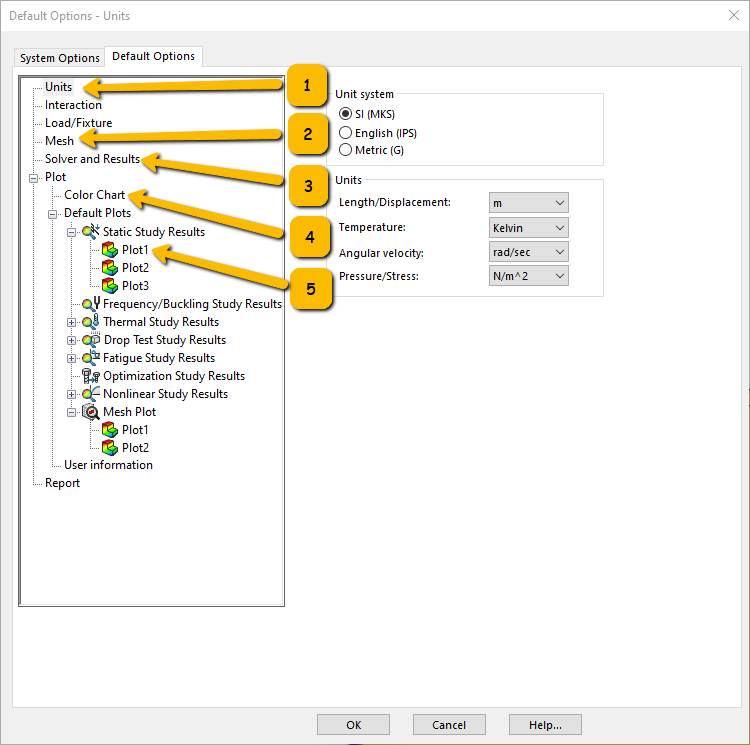Expand the Drop Test Study Results node
The width and height of the screenshot is (750, 745).
point(71,340)
